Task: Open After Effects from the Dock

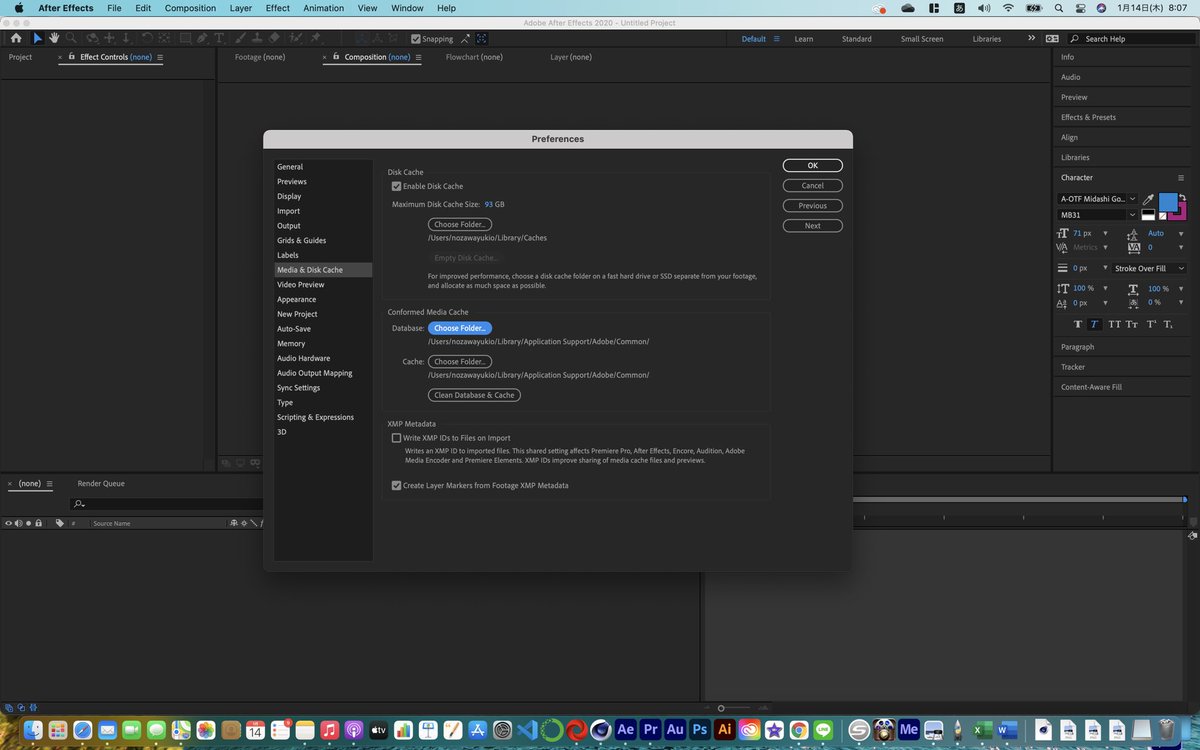Action: tap(626, 729)
